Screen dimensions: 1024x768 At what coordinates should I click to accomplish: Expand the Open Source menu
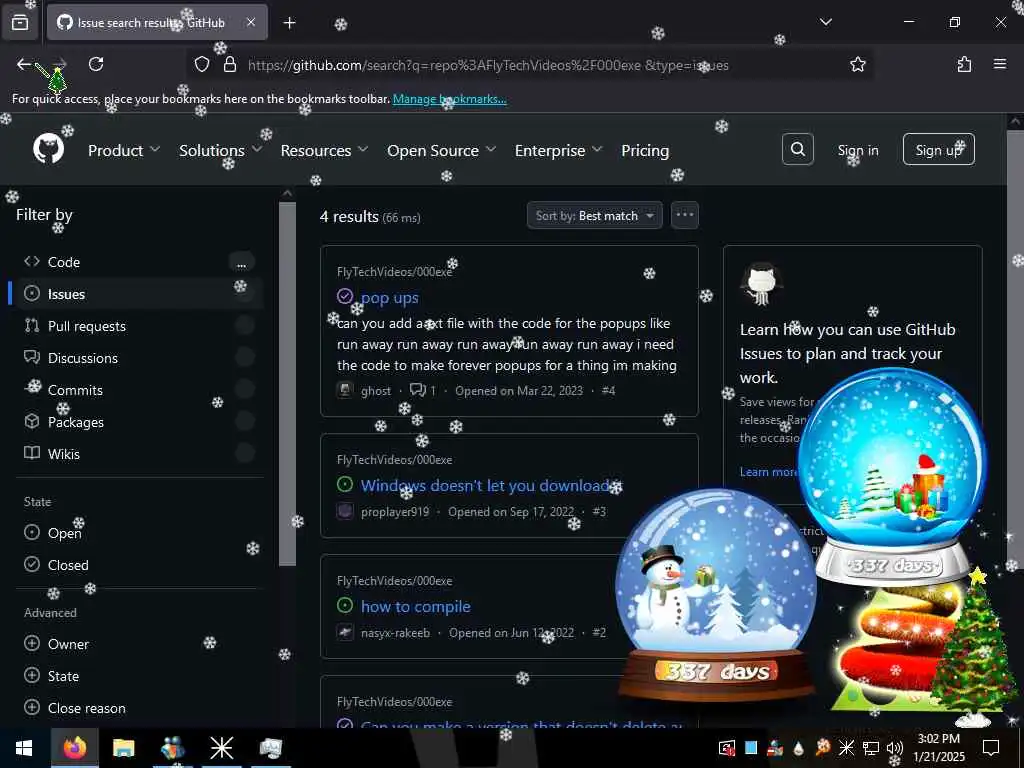click(441, 150)
